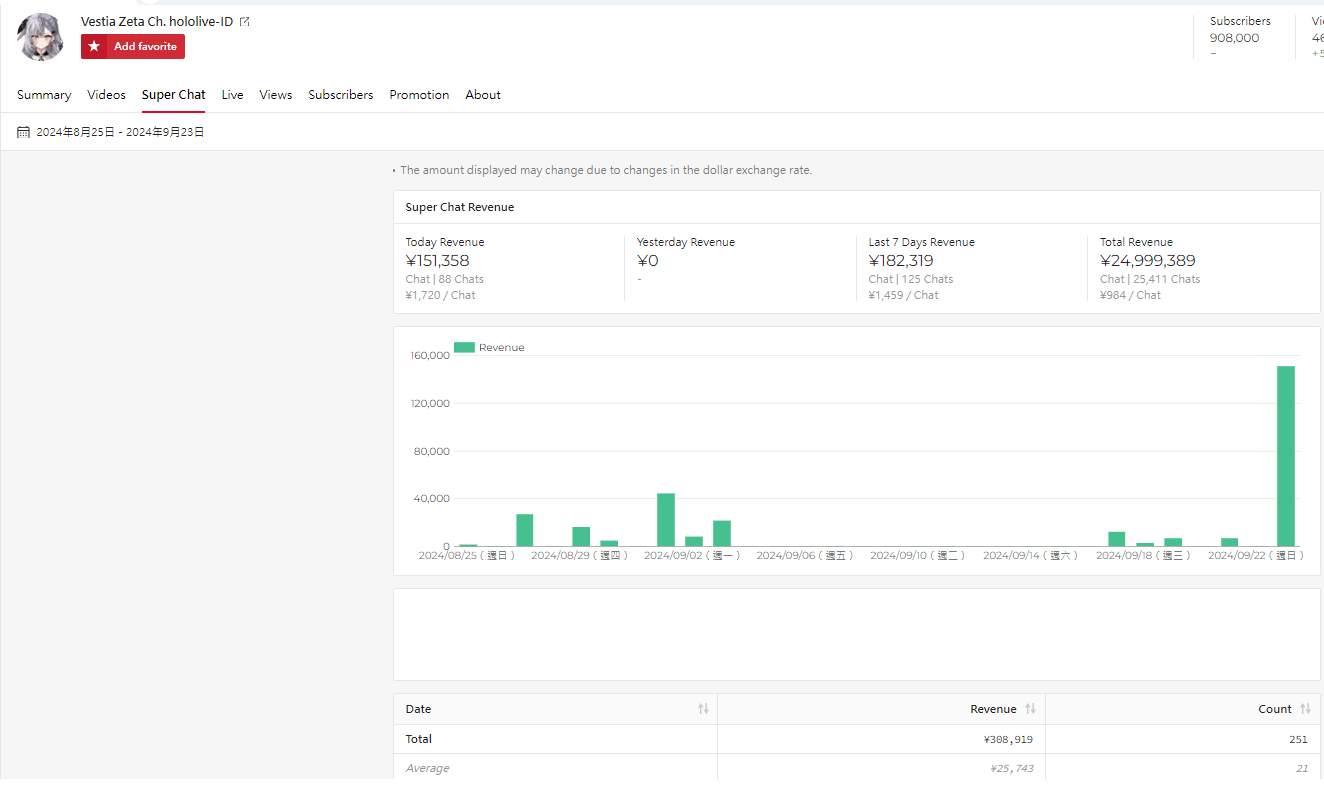1324x808 pixels.
Task: Open external link icon beside channel name
Action: [x=245, y=22]
